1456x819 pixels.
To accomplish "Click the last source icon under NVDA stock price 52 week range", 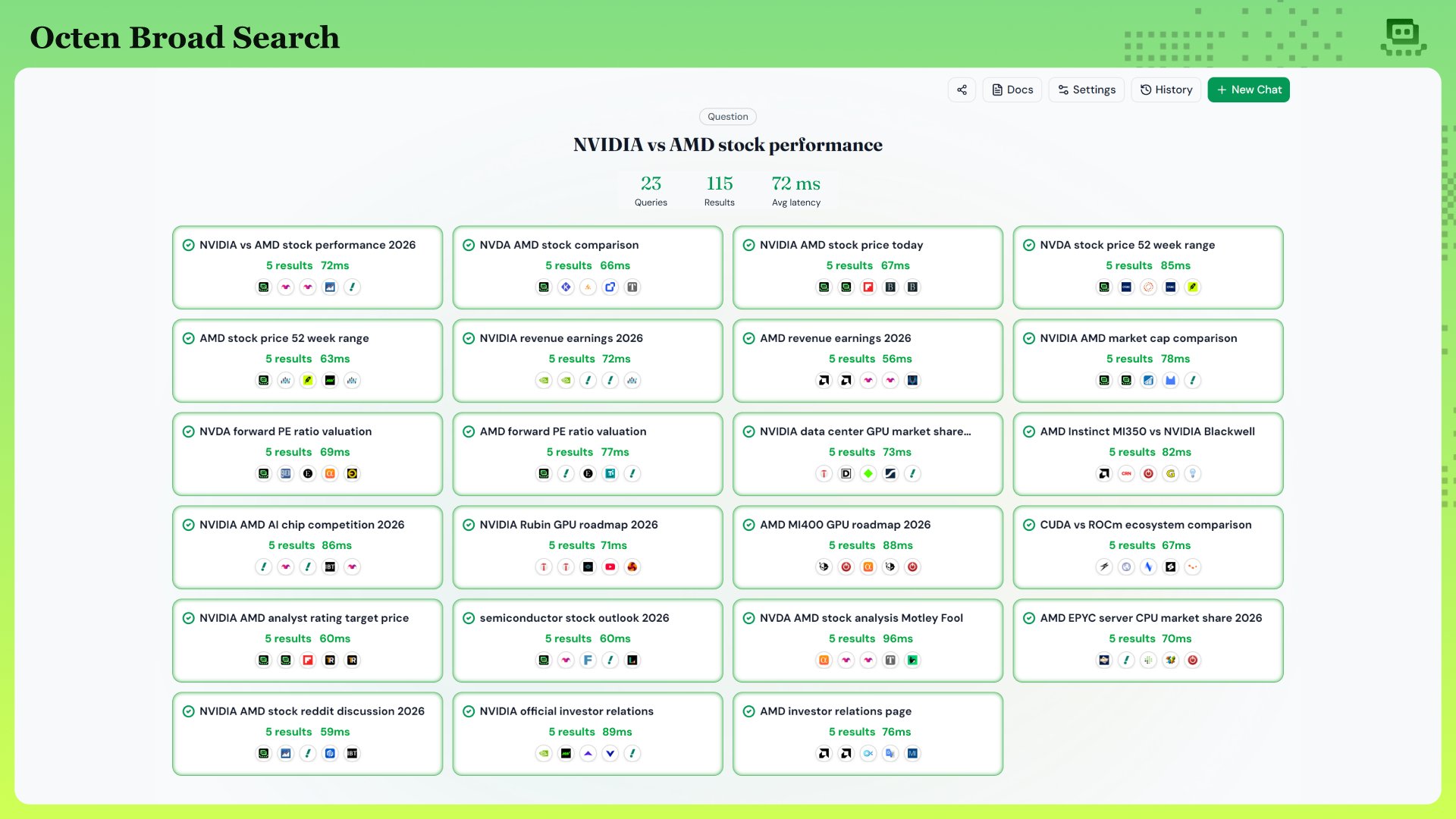I will pyautogui.click(x=1193, y=287).
